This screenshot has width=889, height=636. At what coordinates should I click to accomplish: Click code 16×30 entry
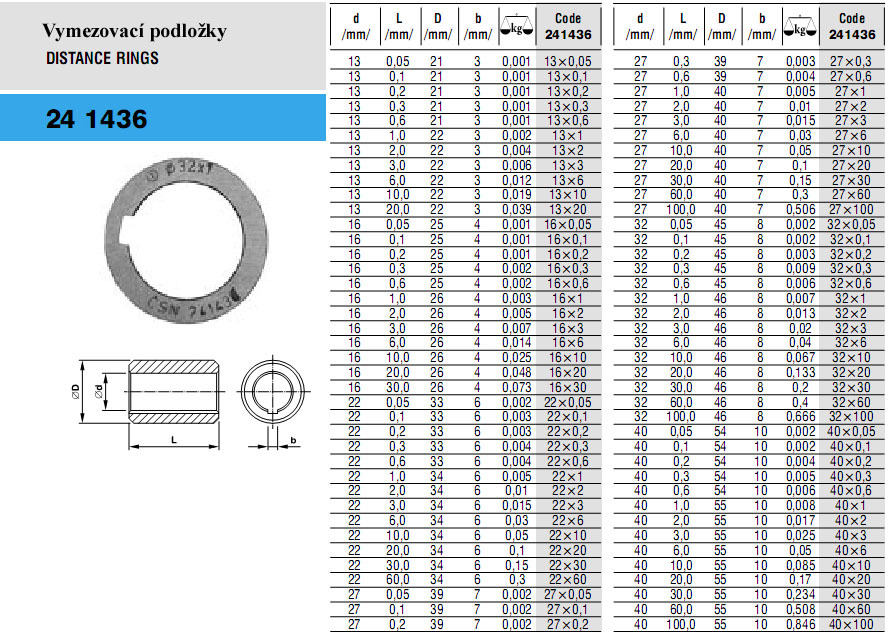tap(568, 387)
